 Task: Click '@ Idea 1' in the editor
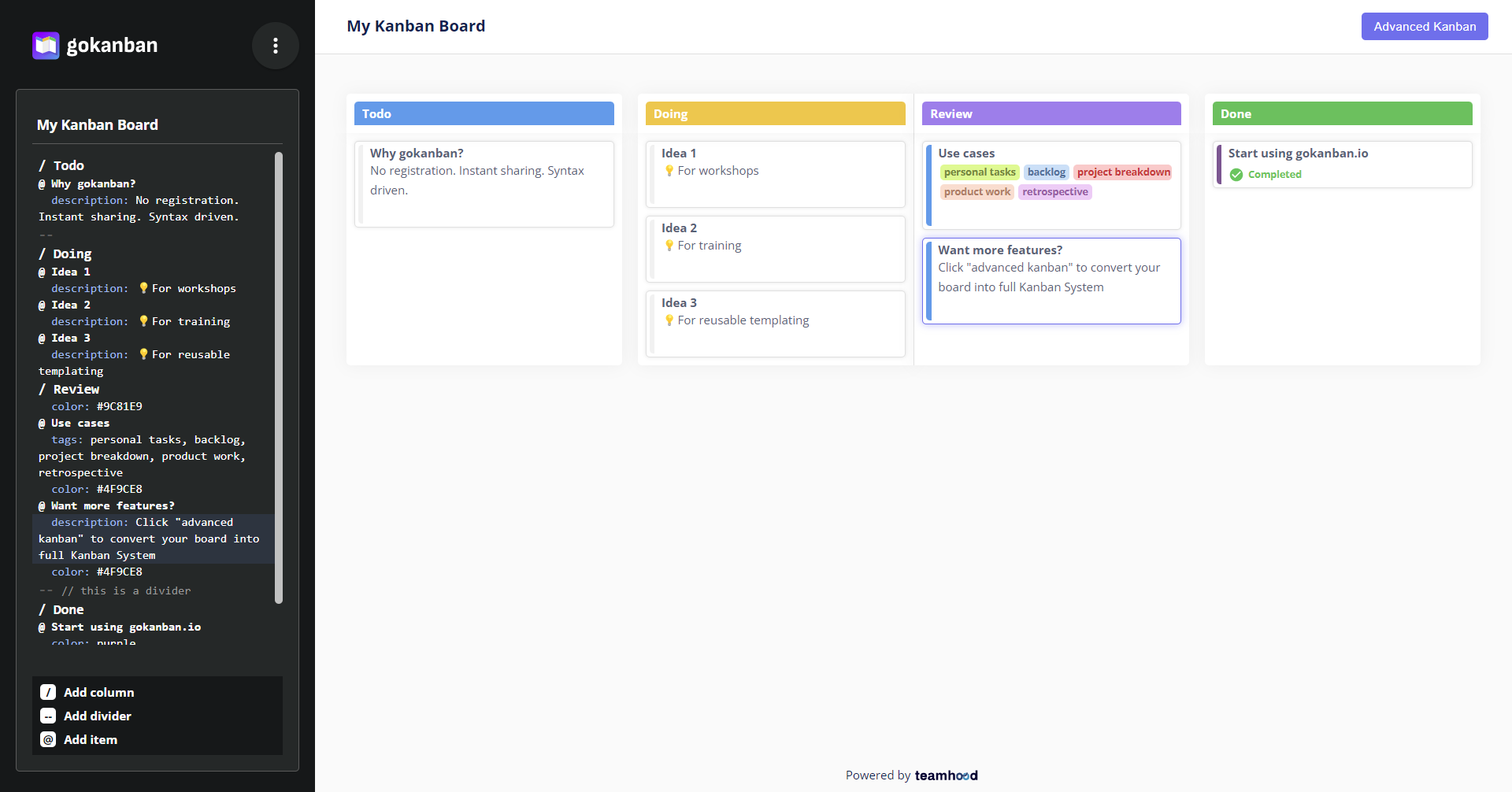pyautogui.click(x=65, y=272)
